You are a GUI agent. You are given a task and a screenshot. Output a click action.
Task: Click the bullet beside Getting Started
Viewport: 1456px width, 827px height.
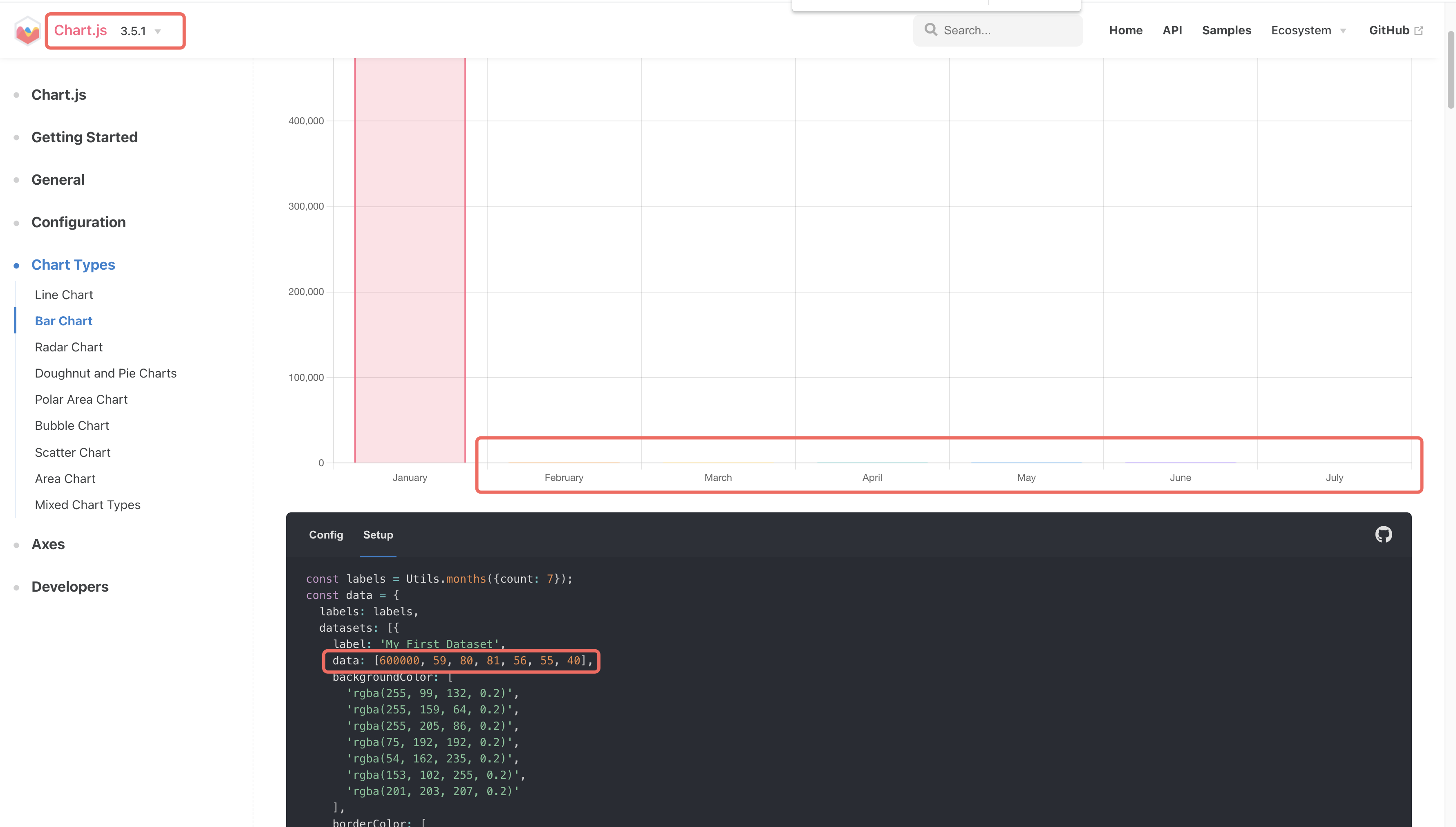(x=16, y=137)
